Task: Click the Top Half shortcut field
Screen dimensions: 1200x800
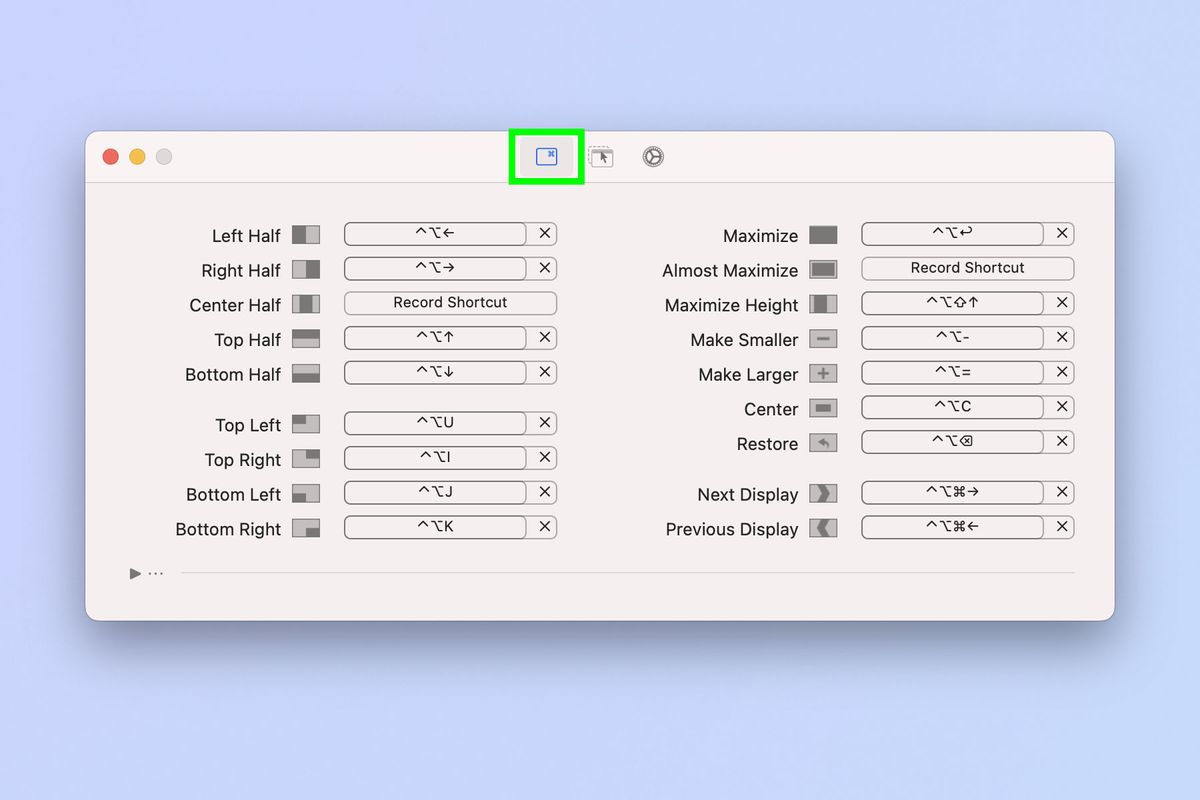Action: (436, 338)
